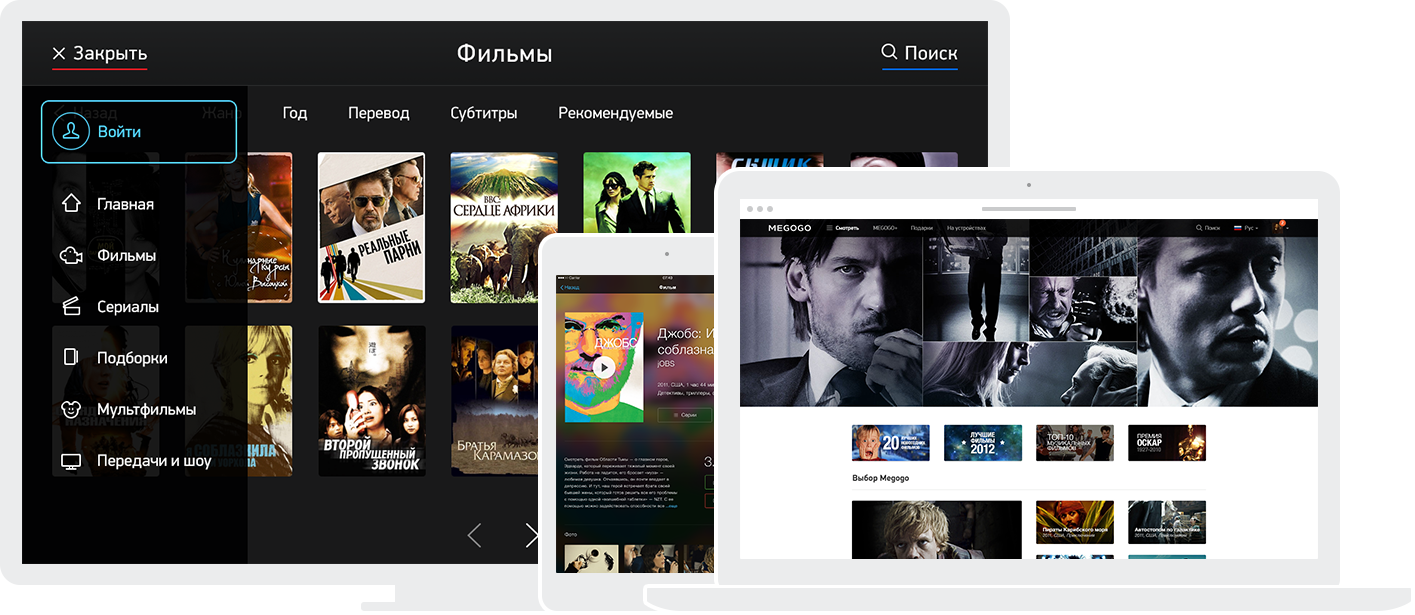Viewport: 1415px width, 615px height.
Task: Open Подарки menu item on laptop
Action: pos(922,228)
